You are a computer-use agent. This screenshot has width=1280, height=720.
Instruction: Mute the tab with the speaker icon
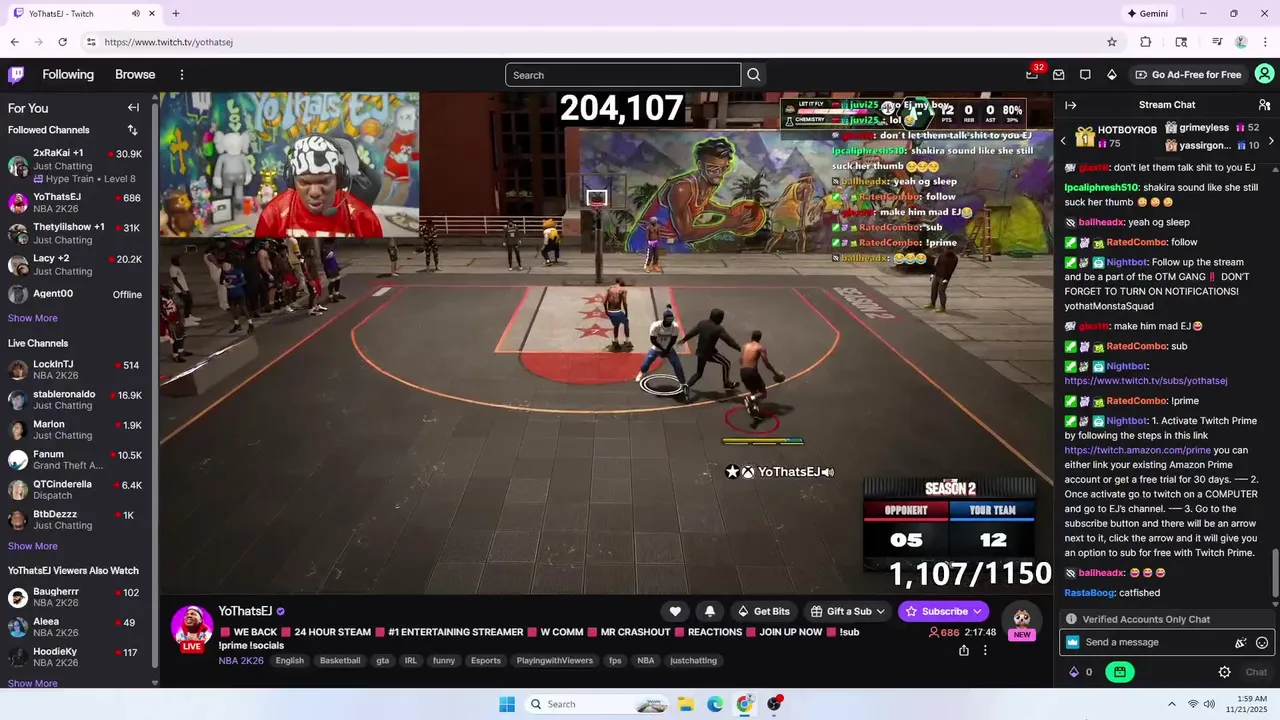(136, 14)
